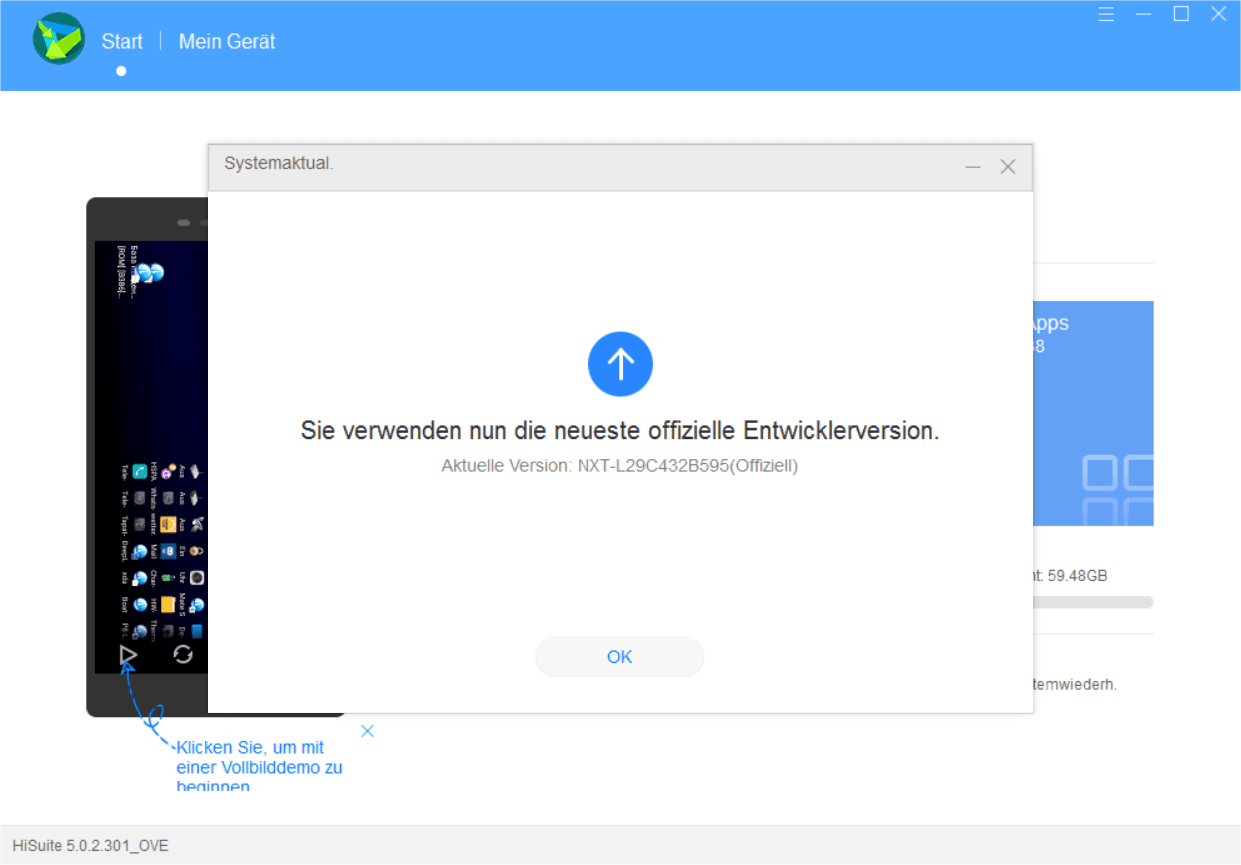Close the Systemaktual. dialog
1241x865 pixels.
pos(1008,167)
